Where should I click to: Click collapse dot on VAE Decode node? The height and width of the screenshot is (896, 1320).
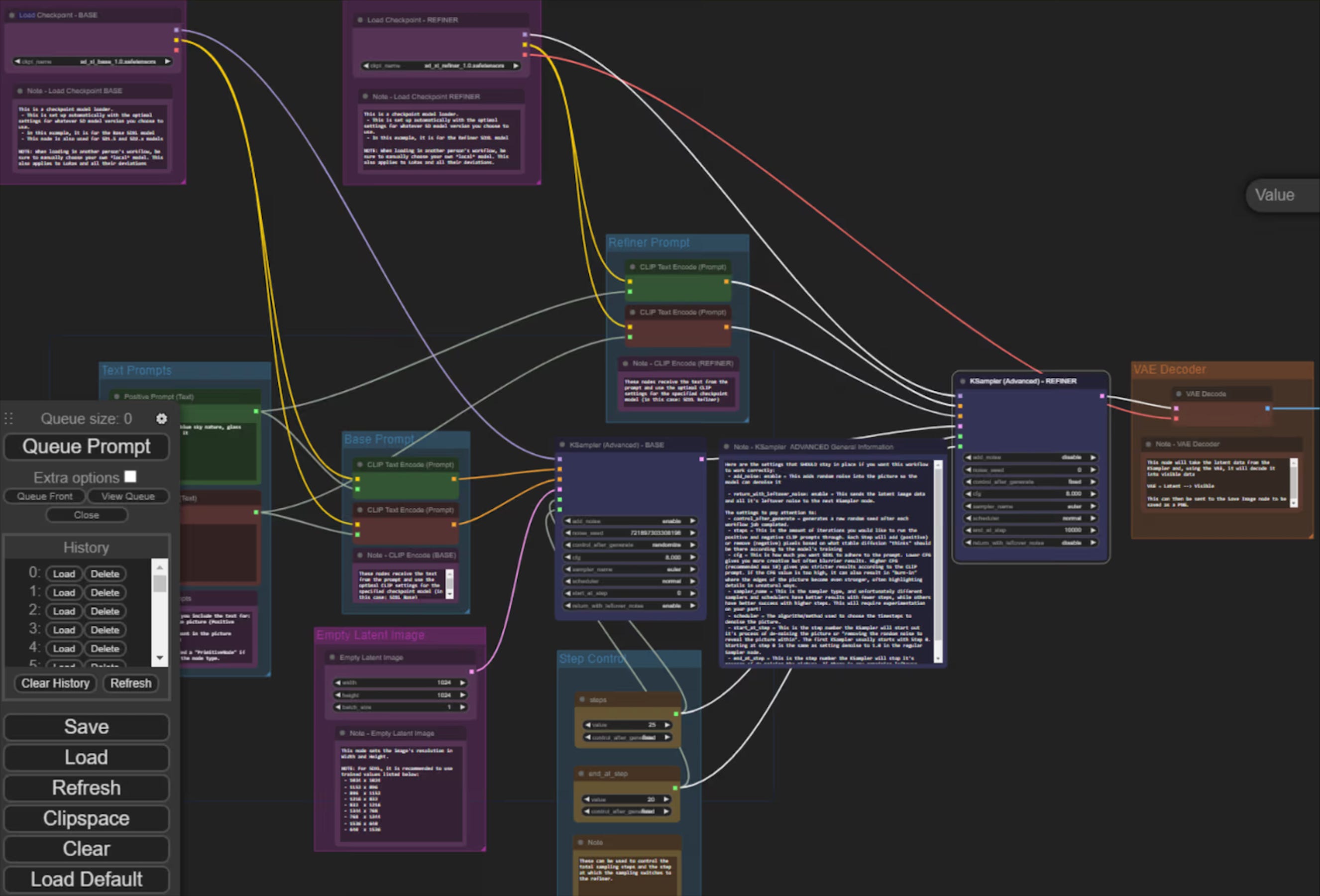1178,394
